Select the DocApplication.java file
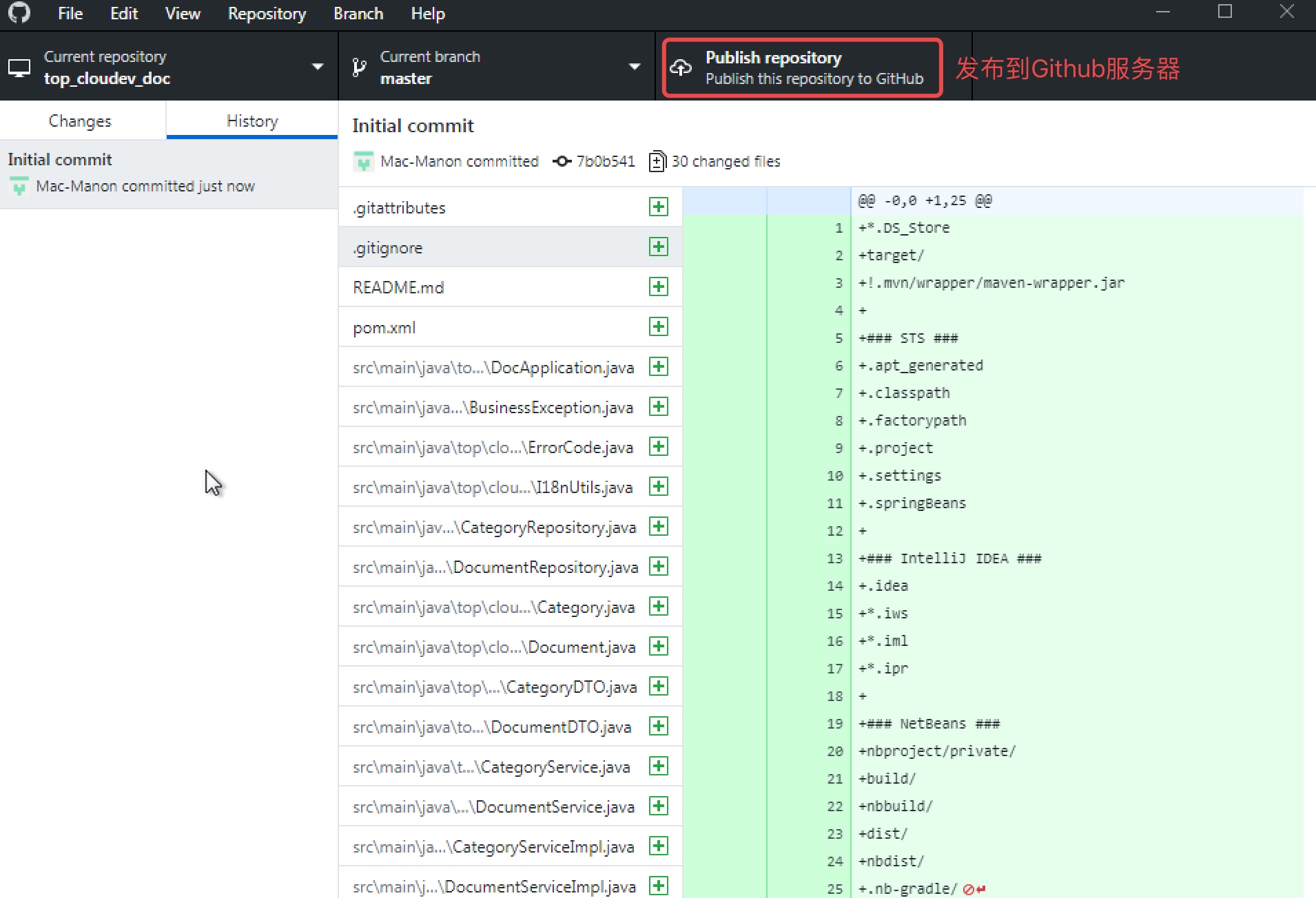The height and width of the screenshot is (898, 1316). pyautogui.click(x=511, y=367)
